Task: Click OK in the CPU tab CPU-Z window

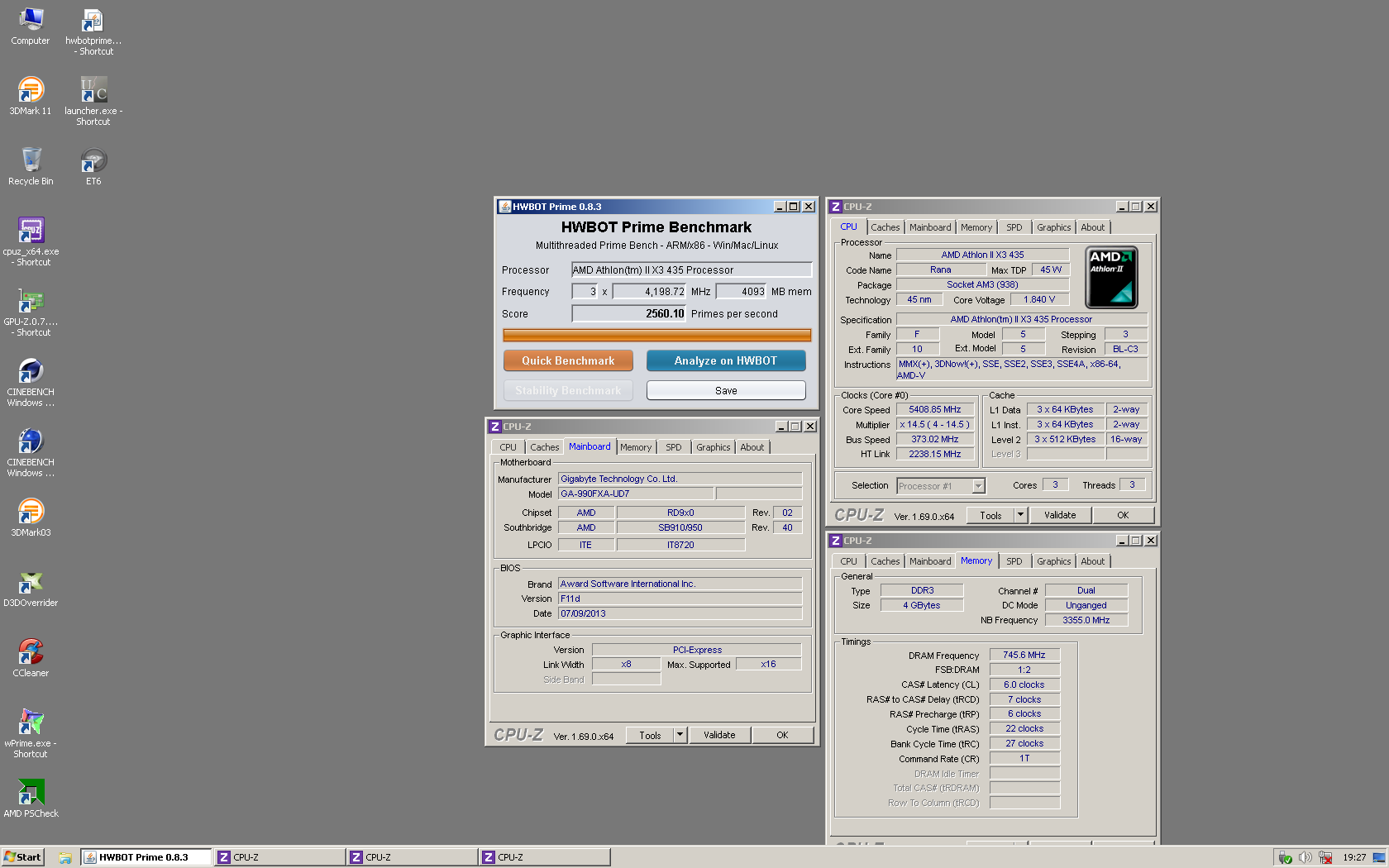Action: tap(1123, 515)
